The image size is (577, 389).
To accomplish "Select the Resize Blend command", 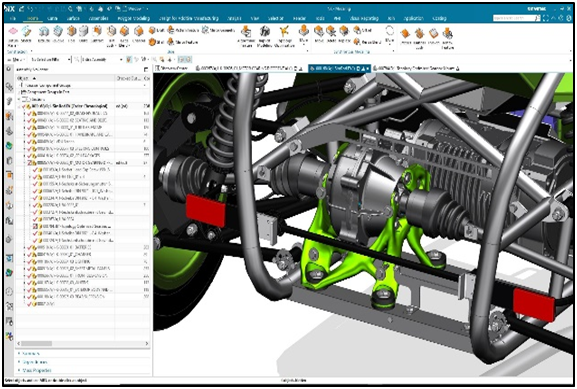I will click(x=367, y=42).
